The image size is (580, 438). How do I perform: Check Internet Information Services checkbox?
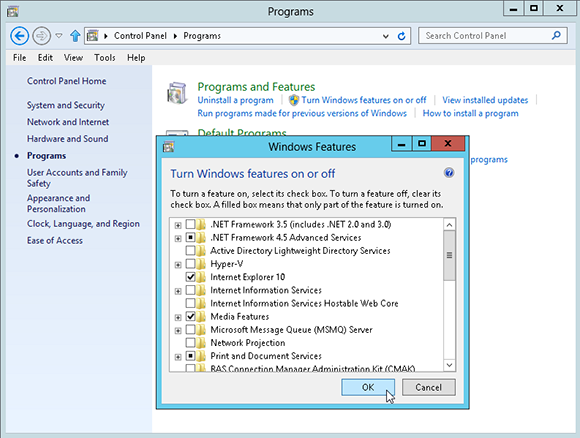(x=190, y=290)
